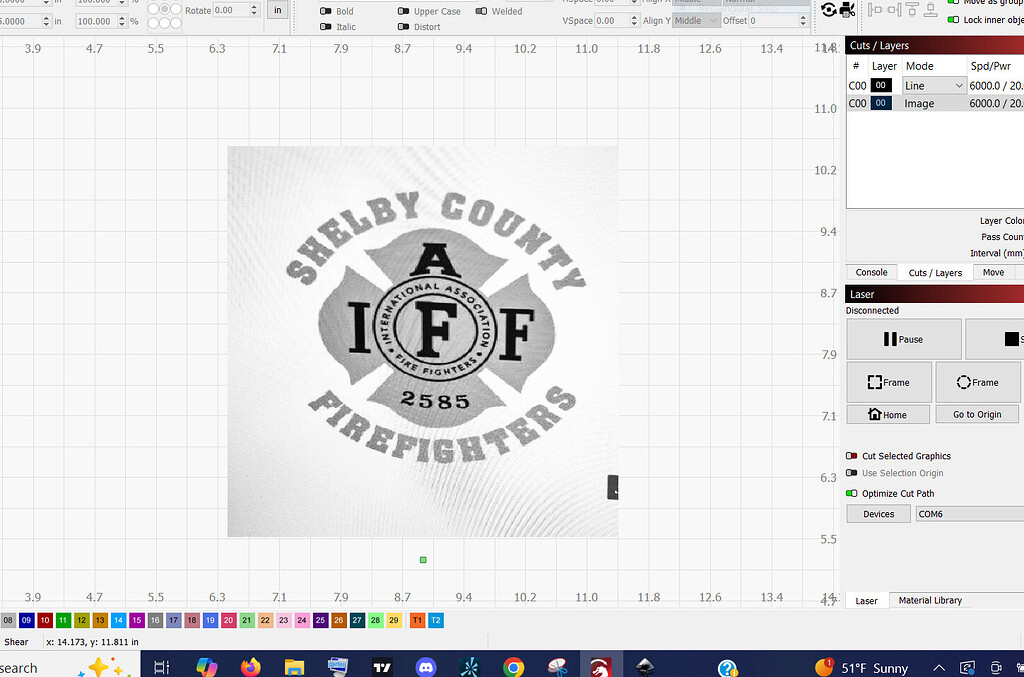Toggle Cut Selected Graphics switch
Screen dimensions: 1024x677
(852, 456)
